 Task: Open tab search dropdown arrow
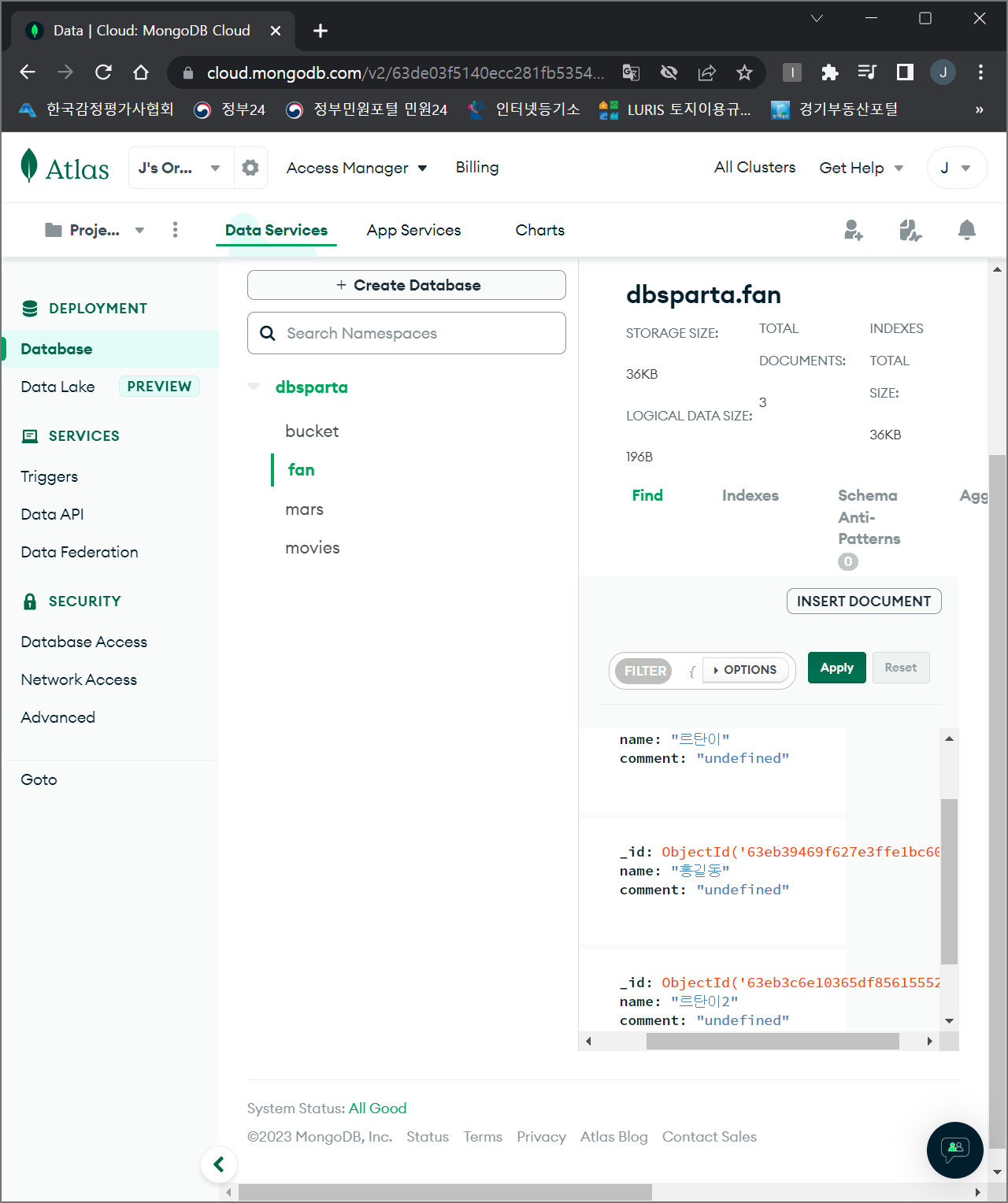[x=817, y=18]
